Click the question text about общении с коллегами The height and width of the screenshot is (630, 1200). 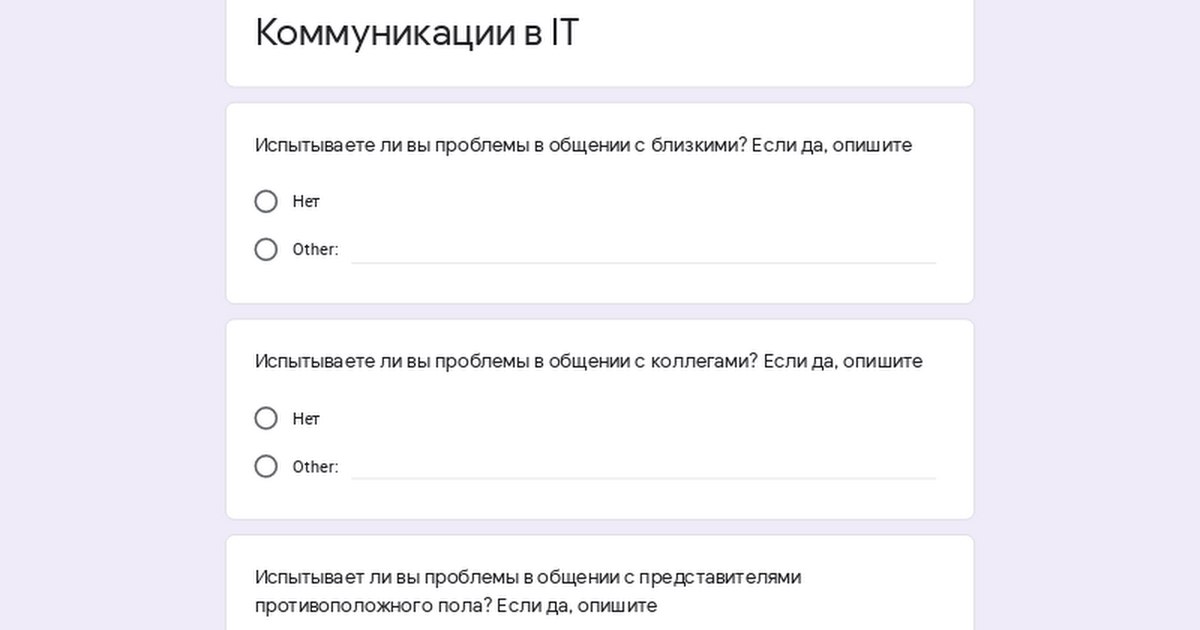coord(588,361)
